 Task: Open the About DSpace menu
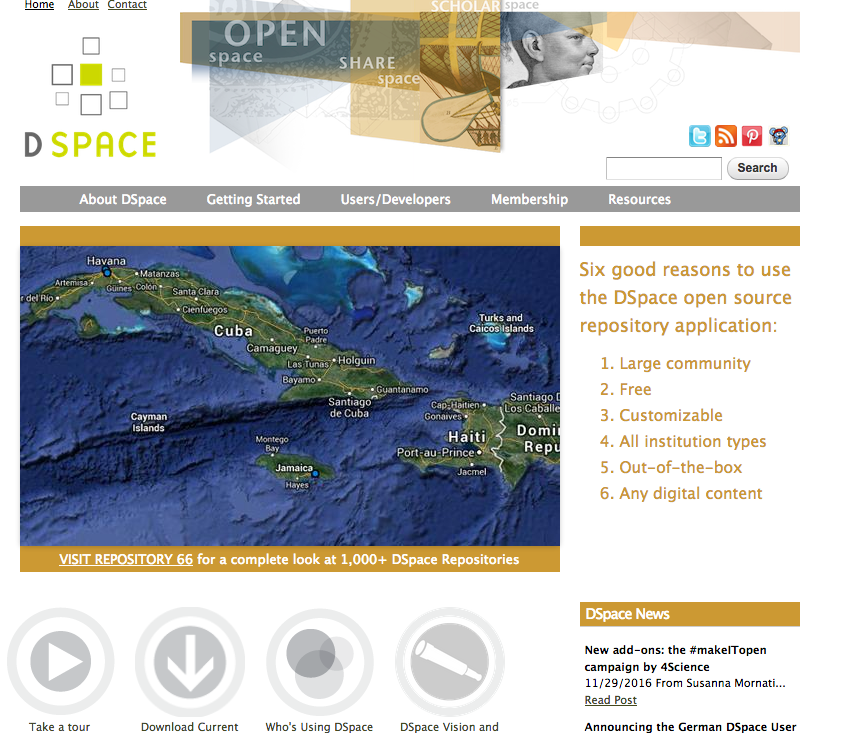pos(123,200)
